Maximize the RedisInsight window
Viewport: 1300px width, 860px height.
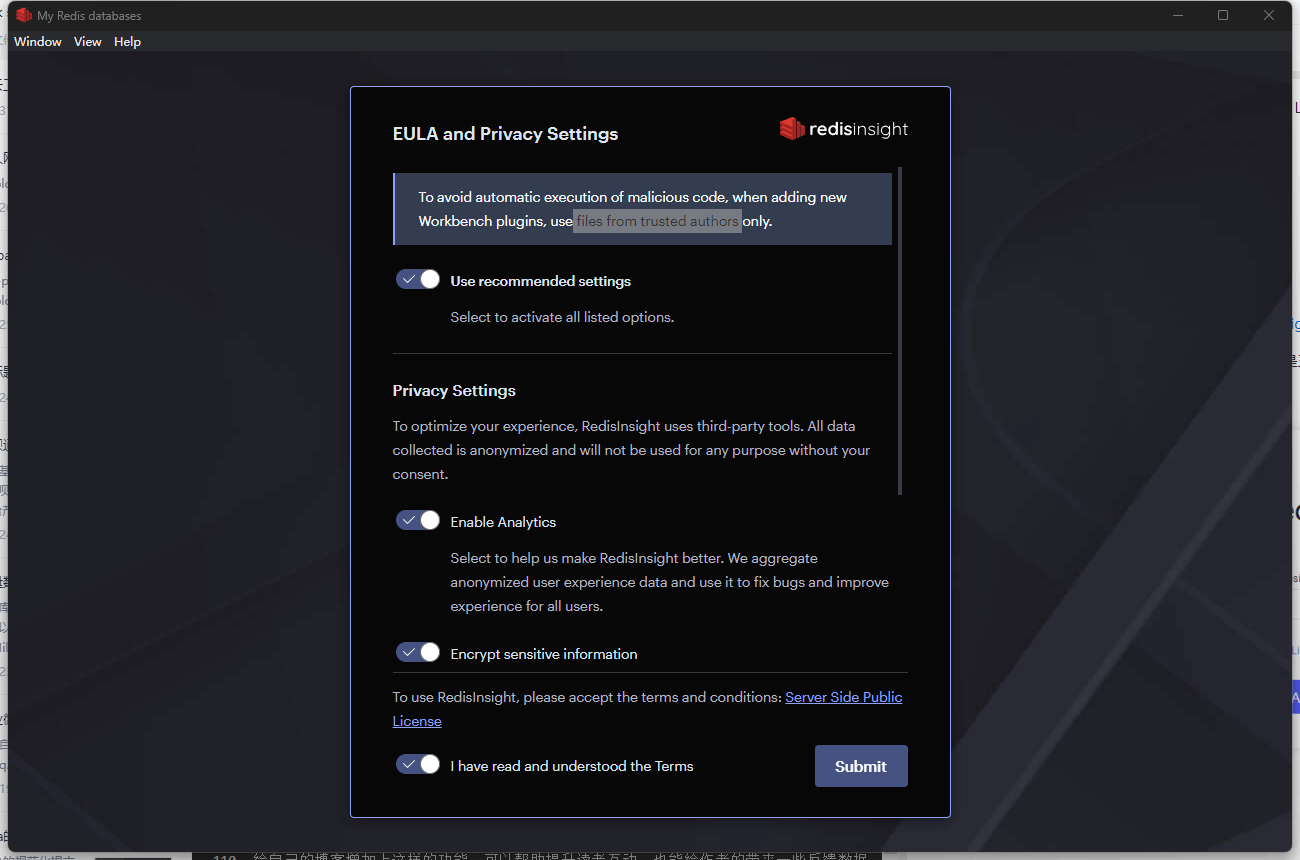click(1223, 15)
